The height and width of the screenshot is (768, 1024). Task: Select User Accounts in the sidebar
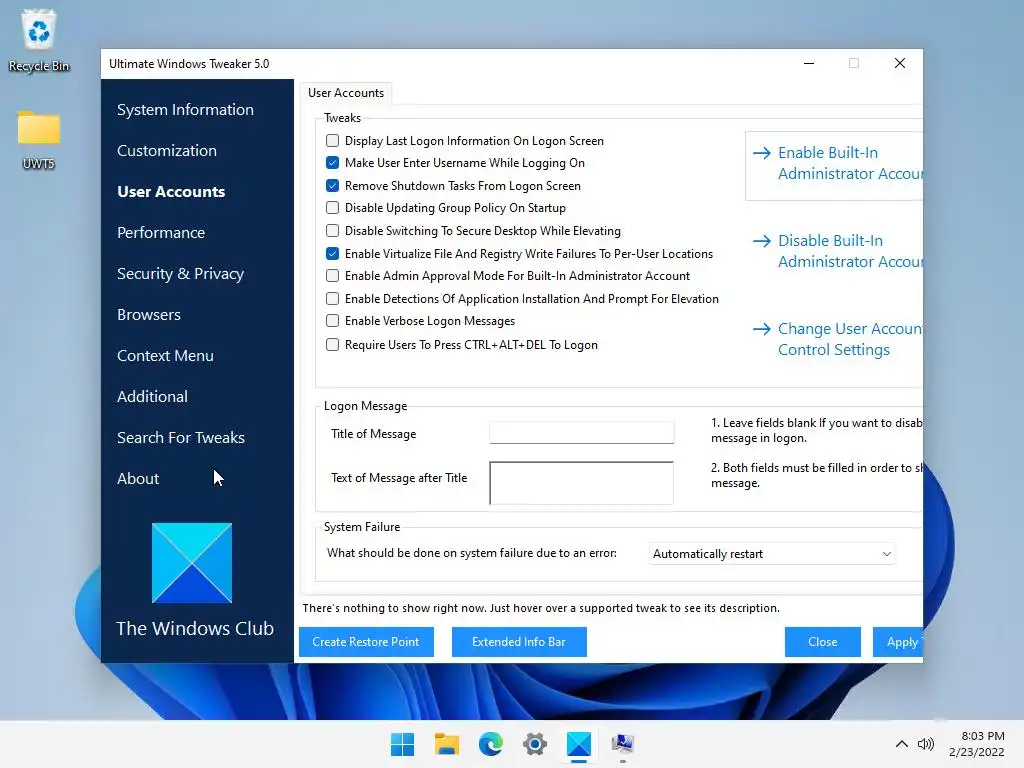tap(171, 191)
